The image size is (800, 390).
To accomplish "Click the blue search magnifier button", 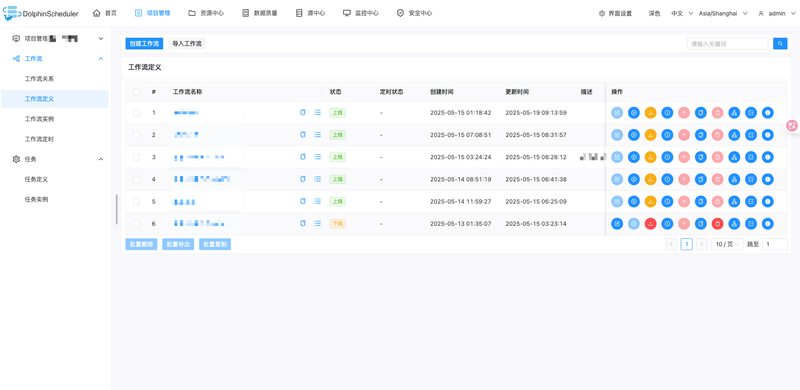I will [x=780, y=44].
